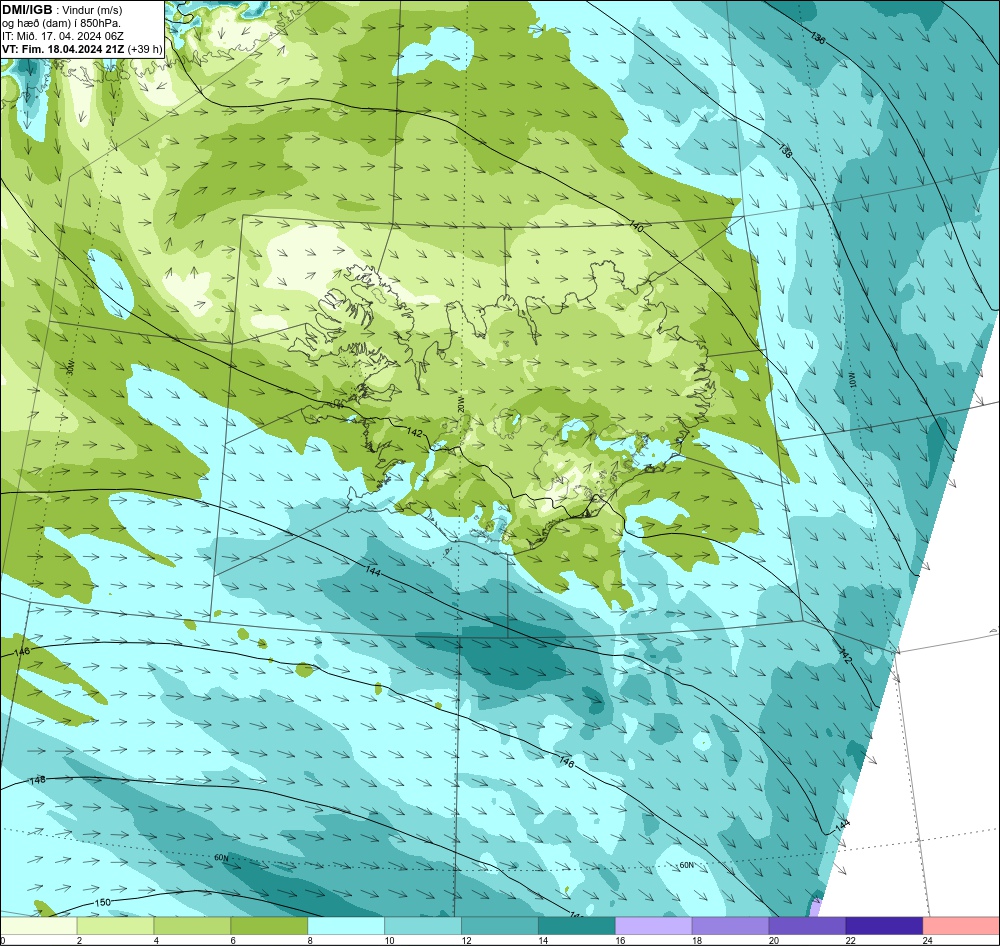The image size is (1000, 946).
Task: Click legend tick label '12'
Action: (x=466, y=940)
